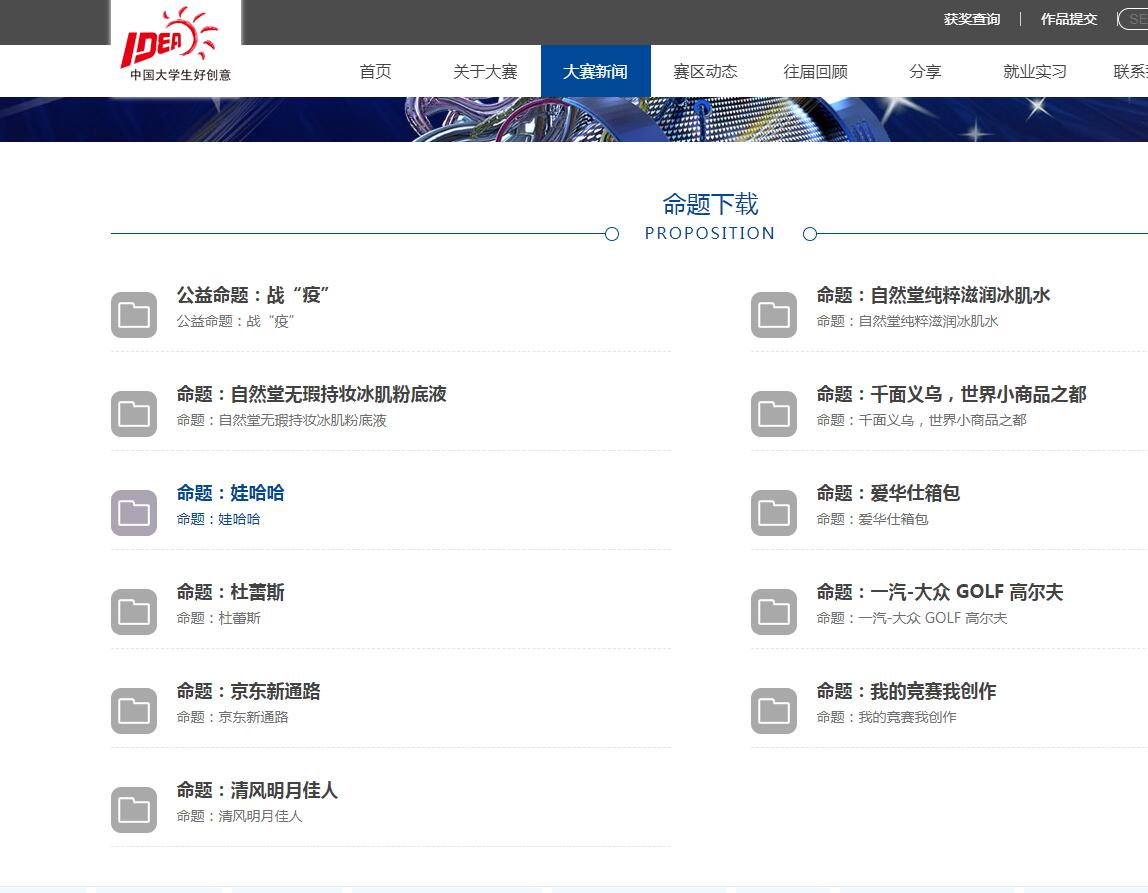1148x893 pixels.
Task: Click the 作品提交 link
Action: pos(1068,19)
